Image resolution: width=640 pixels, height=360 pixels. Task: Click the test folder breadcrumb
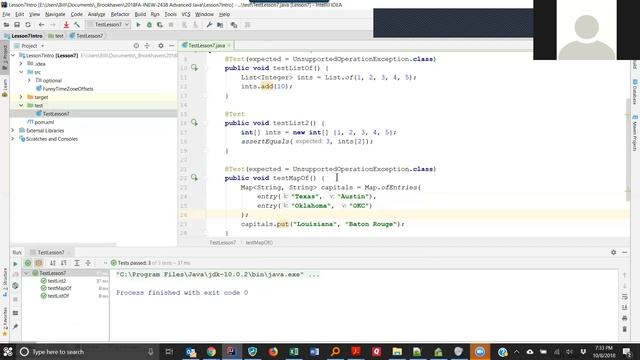point(56,36)
